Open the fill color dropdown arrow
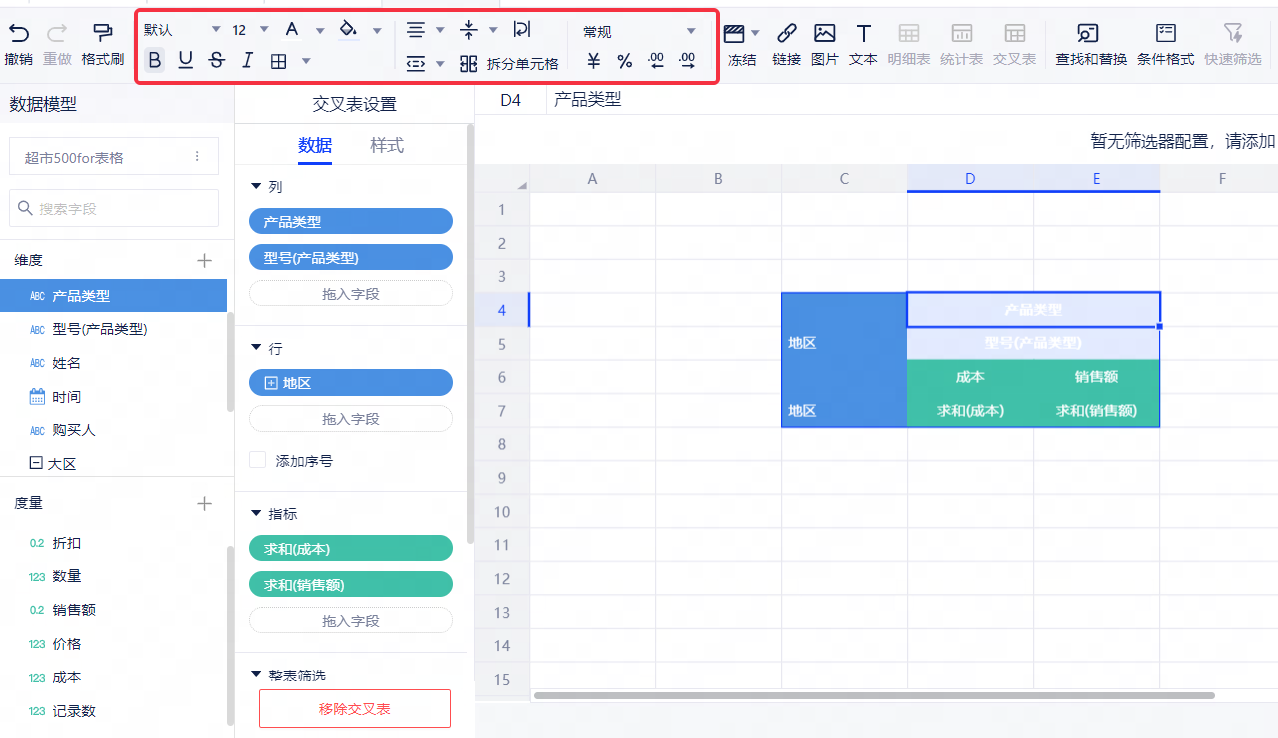Image resolution: width=1278 pixels, height=738 pixels. coord(377,30)
